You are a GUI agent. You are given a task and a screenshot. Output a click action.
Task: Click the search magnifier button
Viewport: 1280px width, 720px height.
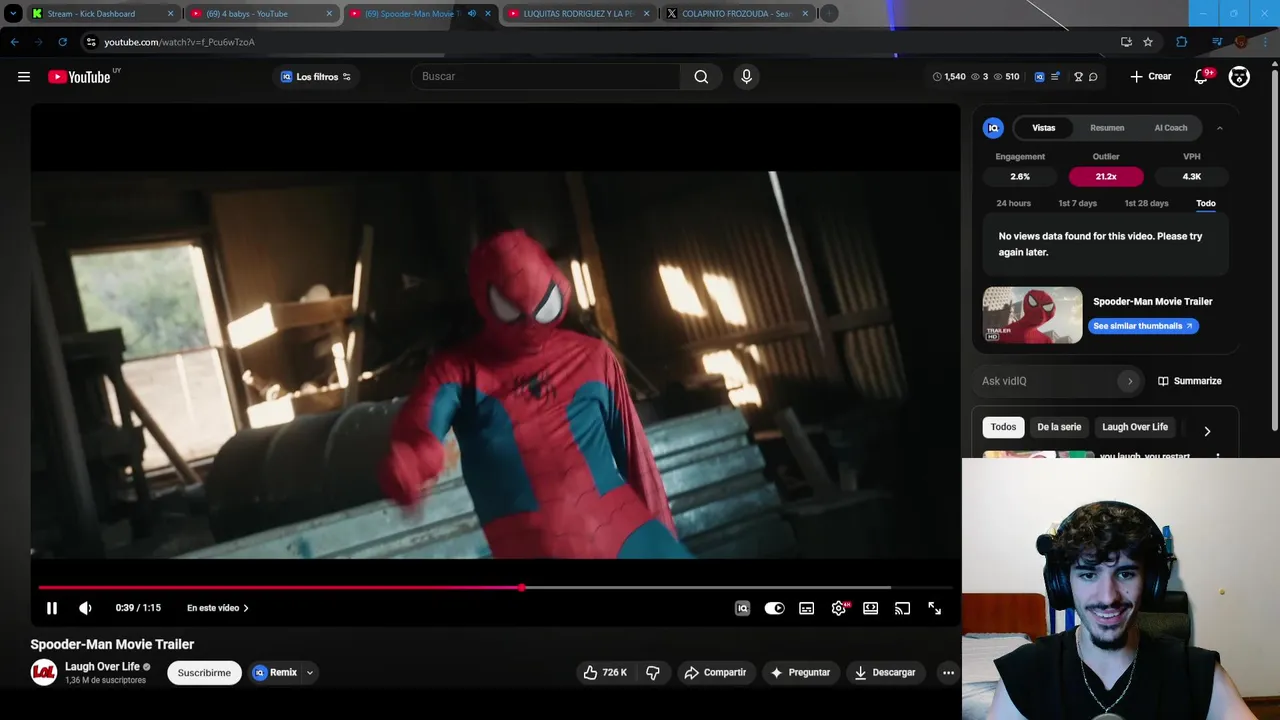pyautogui.click(x=701, y=77)
